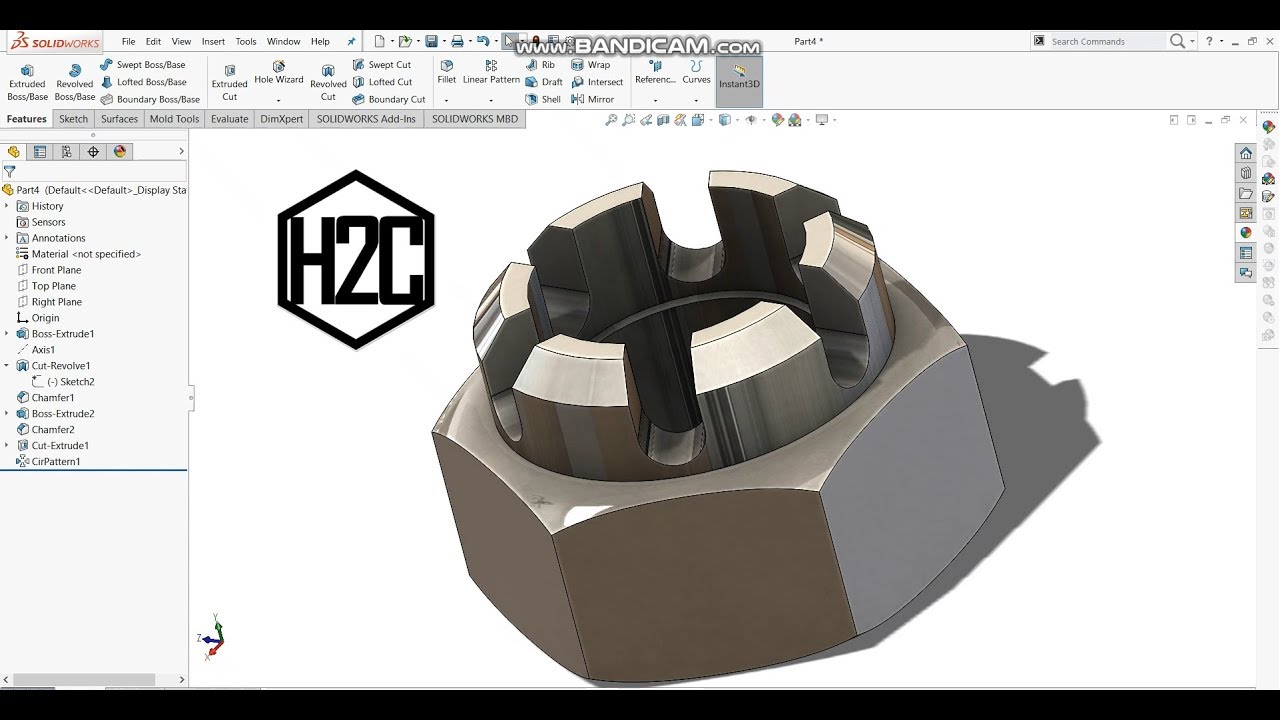Viewport: 1280px width, 720px height.
Task: Select Material <not specified> item
Action: click(79, 254)
